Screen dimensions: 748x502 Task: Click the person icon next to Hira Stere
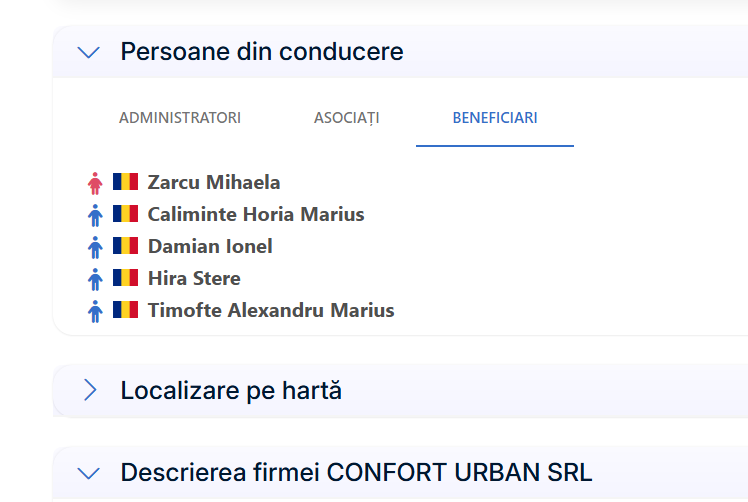[95, 279]
